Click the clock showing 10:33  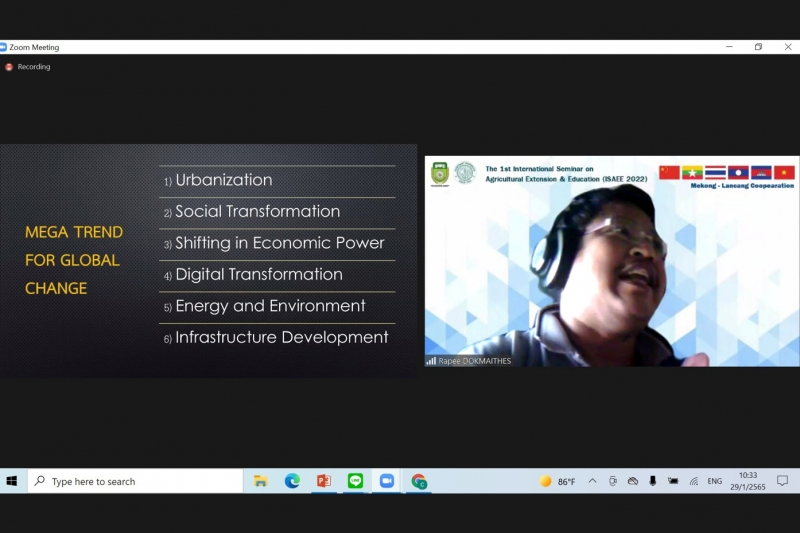pos(748,481)
